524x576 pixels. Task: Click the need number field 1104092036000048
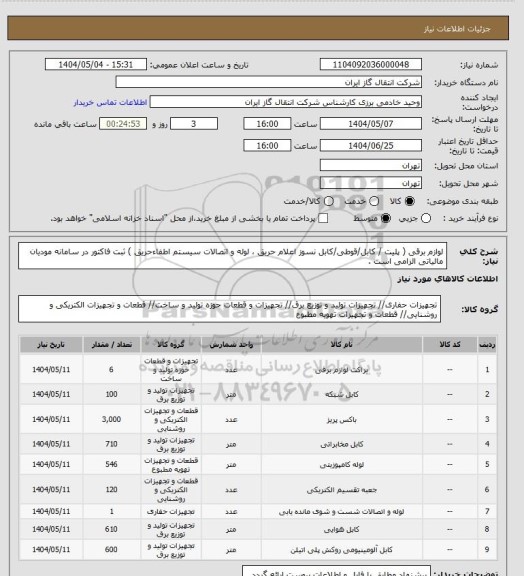(371, 64)
